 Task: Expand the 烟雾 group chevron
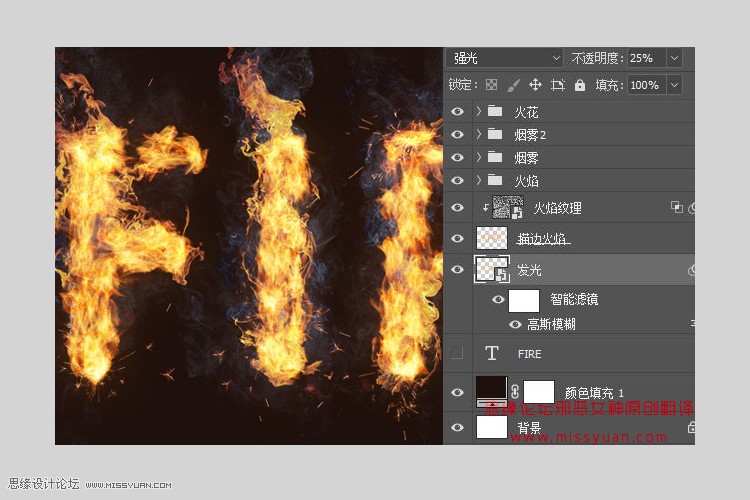(478, 157)
